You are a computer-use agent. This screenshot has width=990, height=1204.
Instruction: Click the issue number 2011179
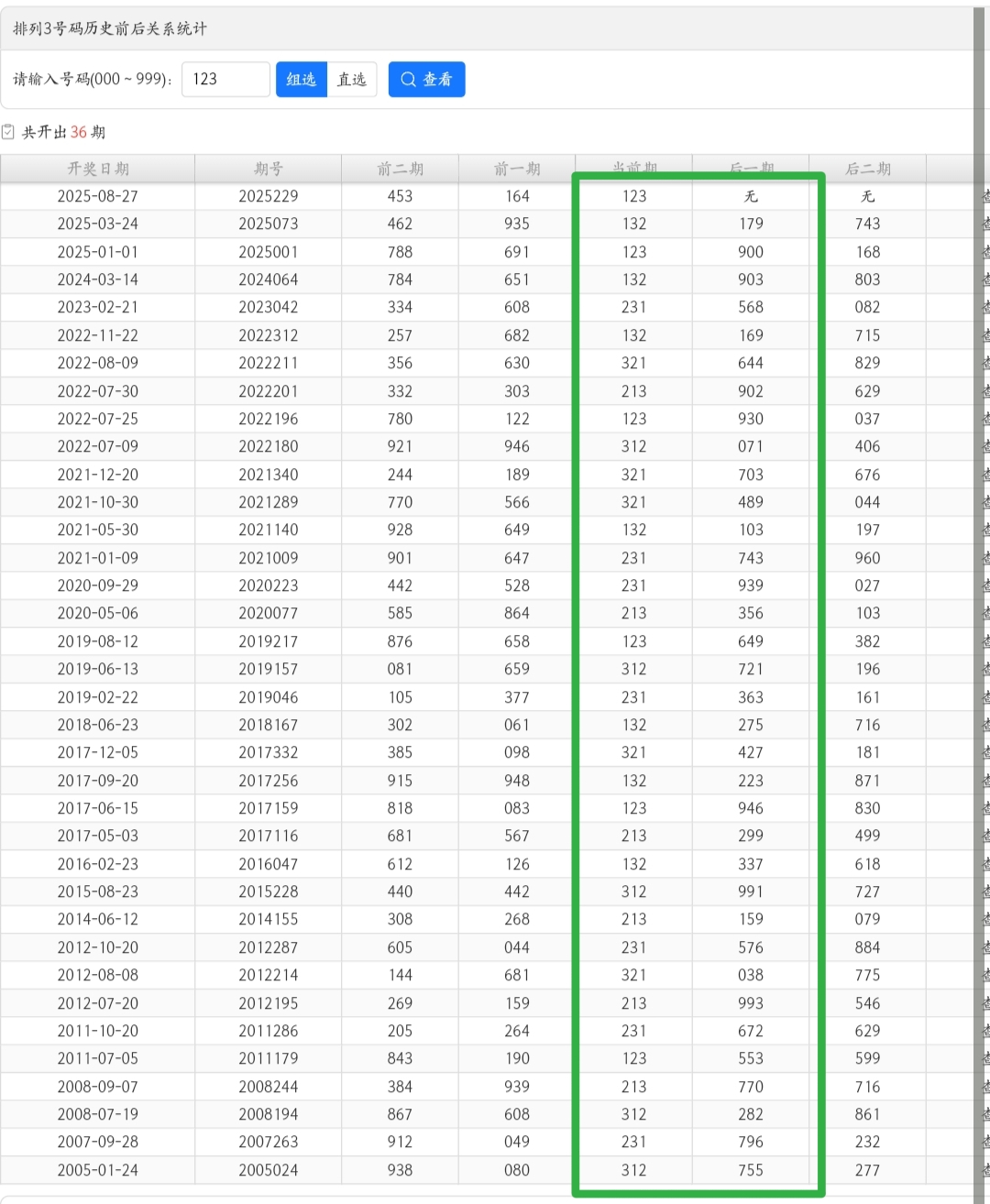[269, 1058]
